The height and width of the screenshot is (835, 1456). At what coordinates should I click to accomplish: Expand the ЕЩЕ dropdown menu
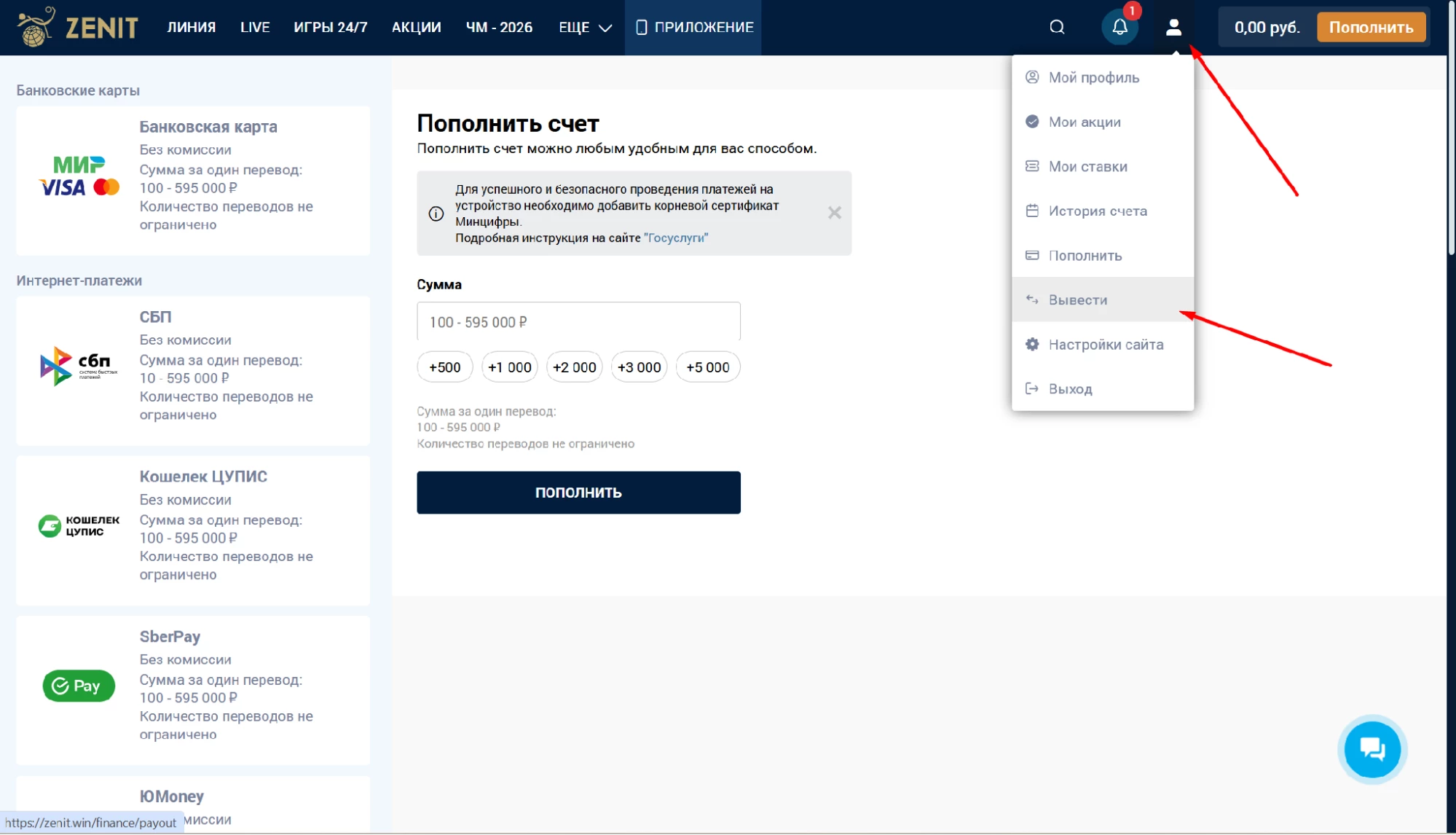(x=585, y=27)
